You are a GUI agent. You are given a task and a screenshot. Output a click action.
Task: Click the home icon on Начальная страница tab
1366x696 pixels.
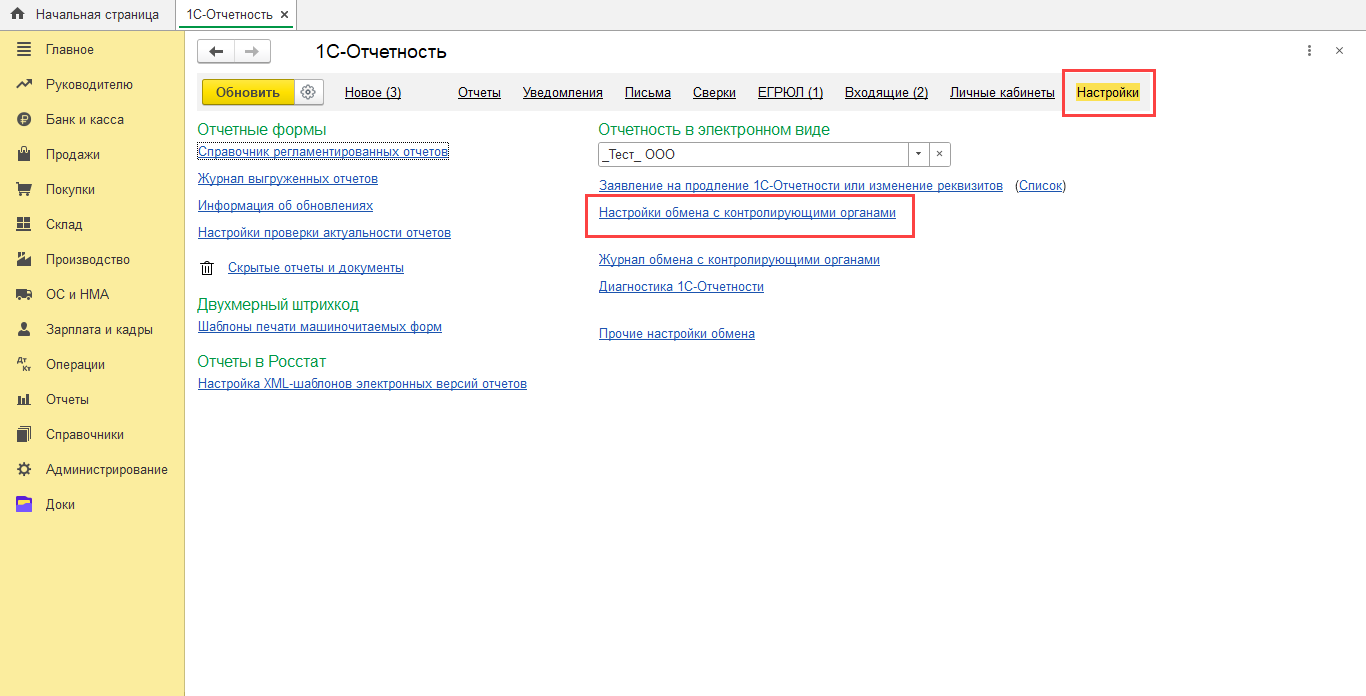click(x=17, y=15)
